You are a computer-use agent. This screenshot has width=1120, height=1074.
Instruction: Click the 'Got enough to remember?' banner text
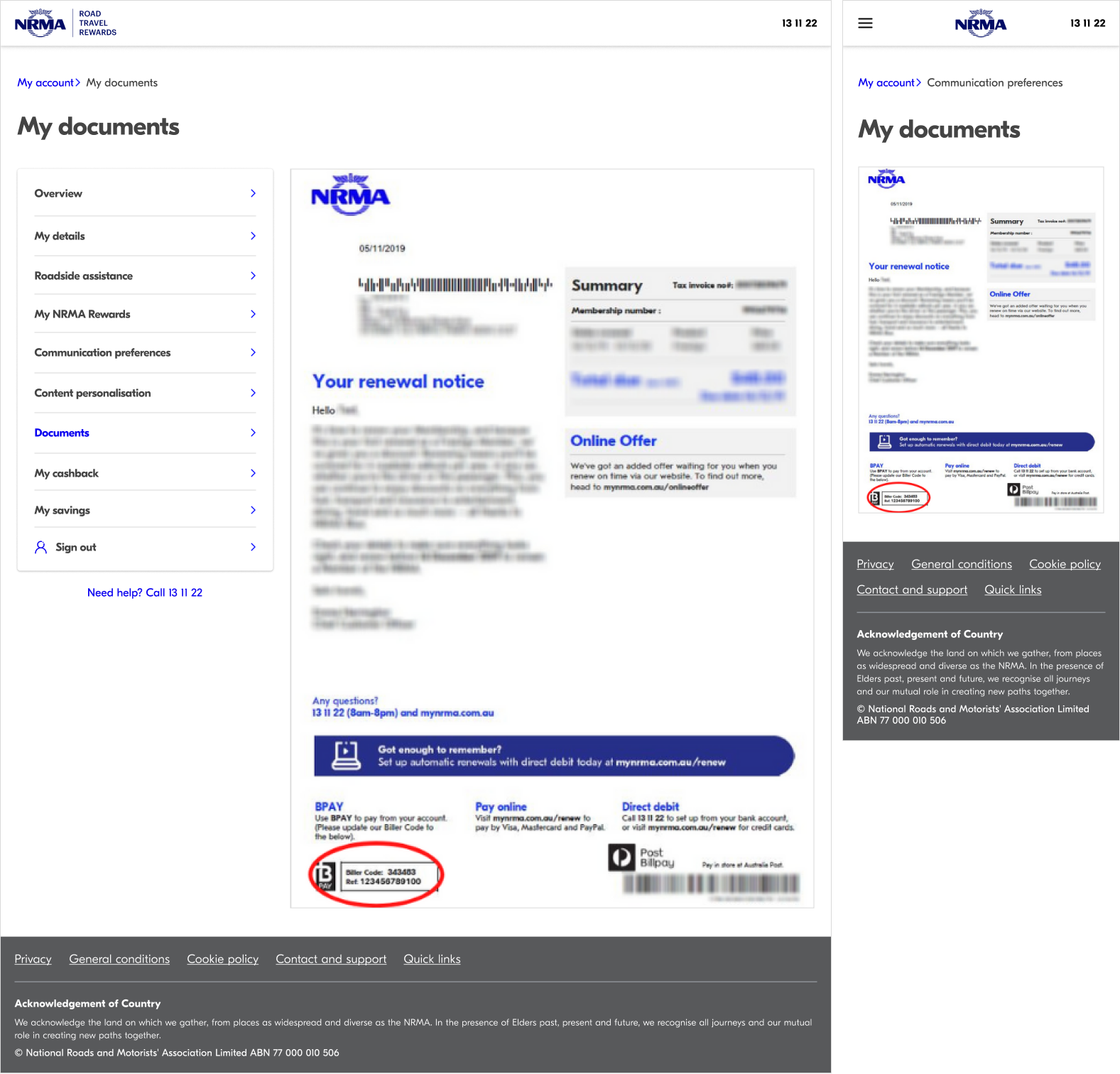click(x=440, y=749)
